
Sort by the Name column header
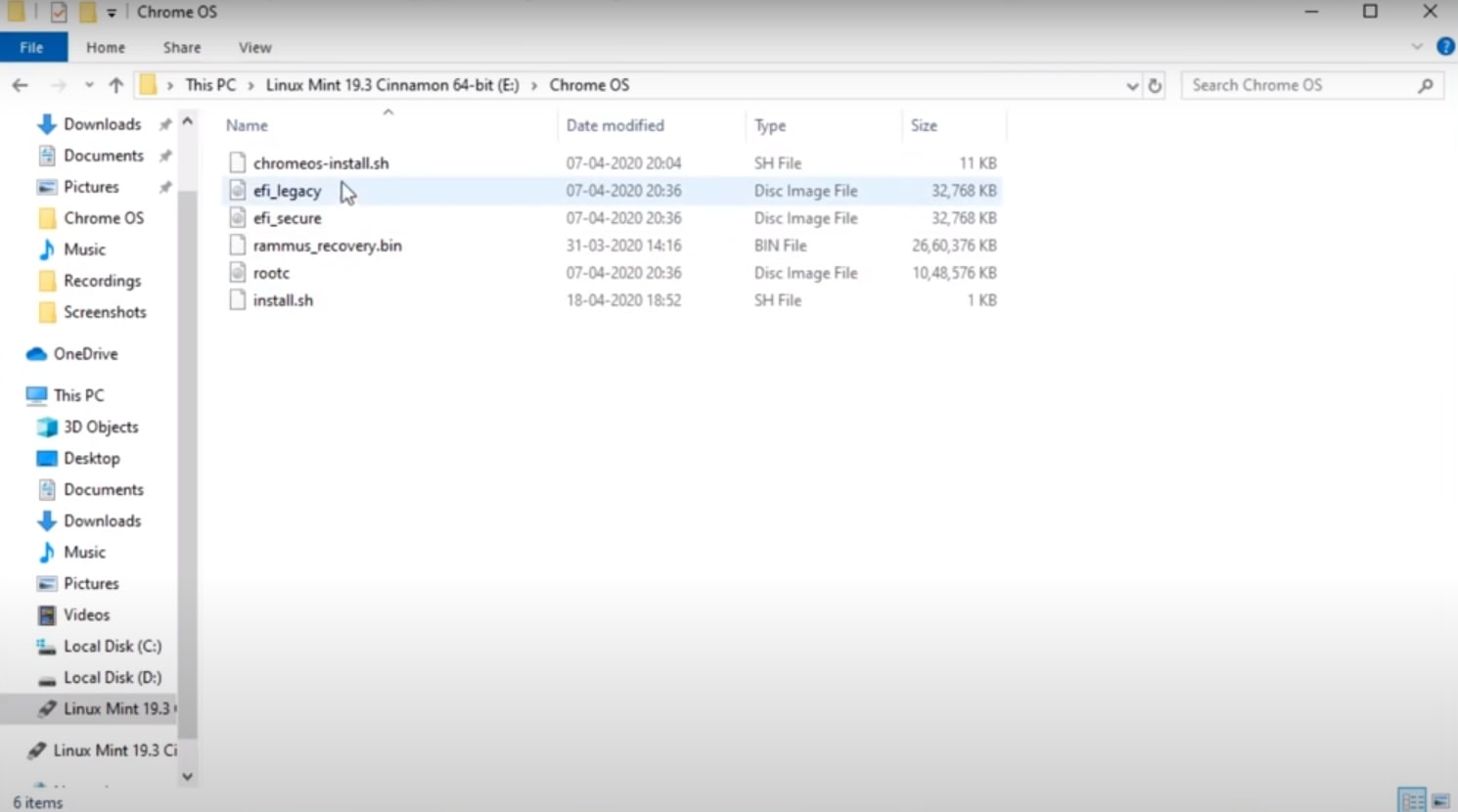point(247,125)
